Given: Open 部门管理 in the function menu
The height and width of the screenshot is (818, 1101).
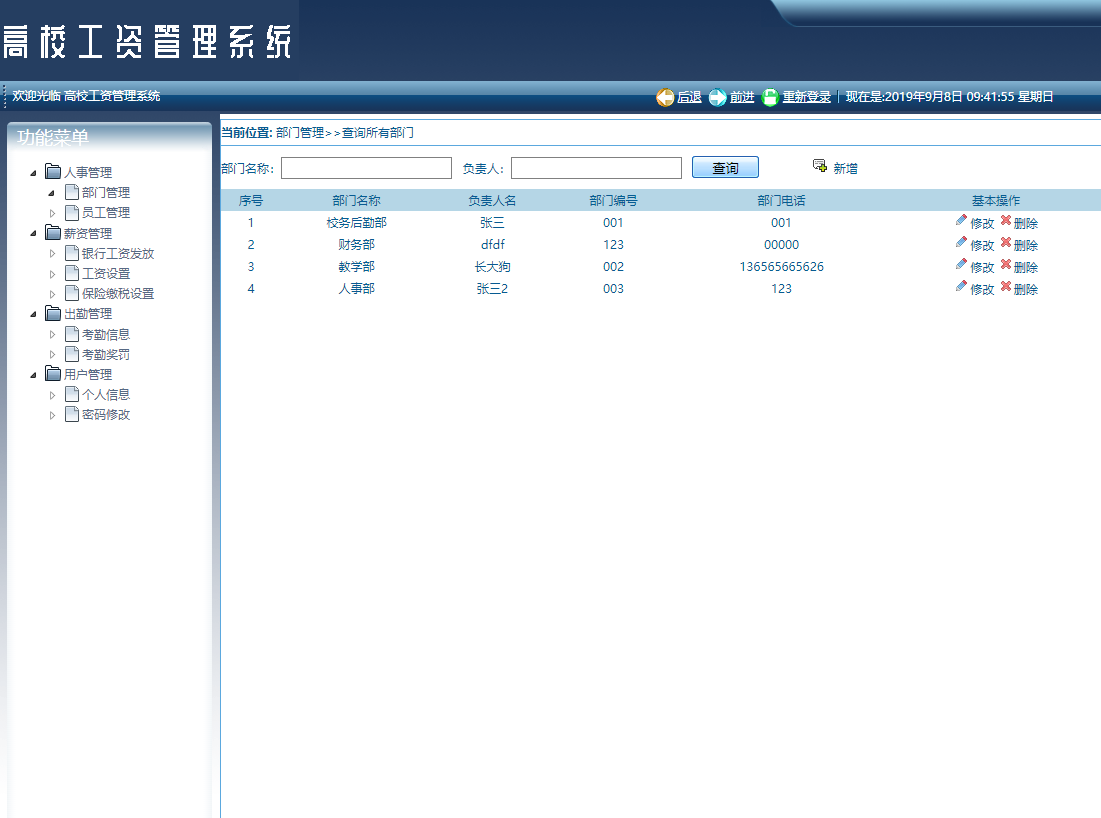Looking at the screenshot, I should (x=106, y=192).
